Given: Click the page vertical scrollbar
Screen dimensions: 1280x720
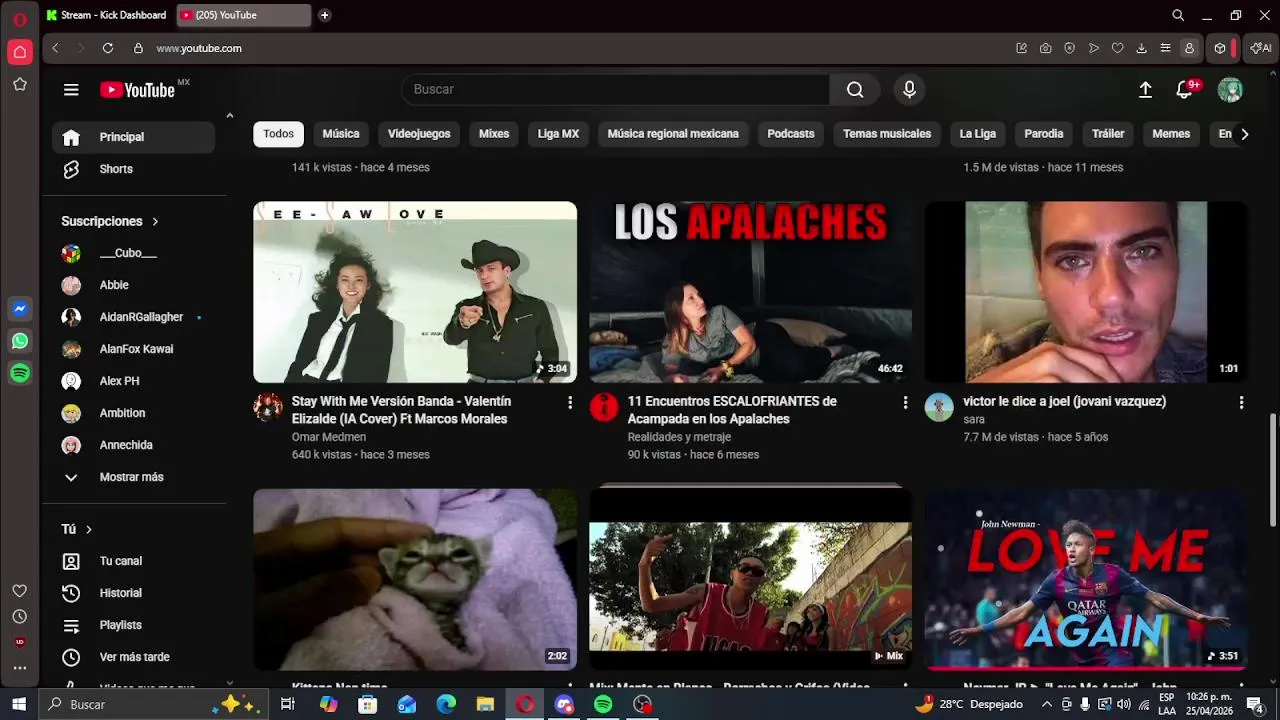Looking at the screenshot, I should [1273, 470].
